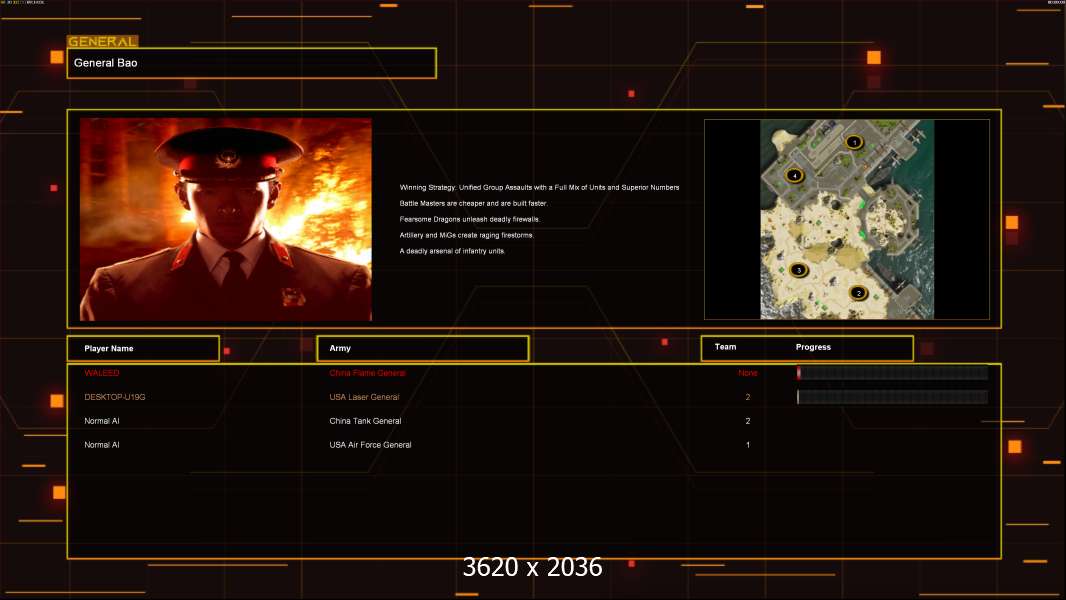Click the Army column header
This screenshot has width=1066, height=600.
(x=423, y=349)
